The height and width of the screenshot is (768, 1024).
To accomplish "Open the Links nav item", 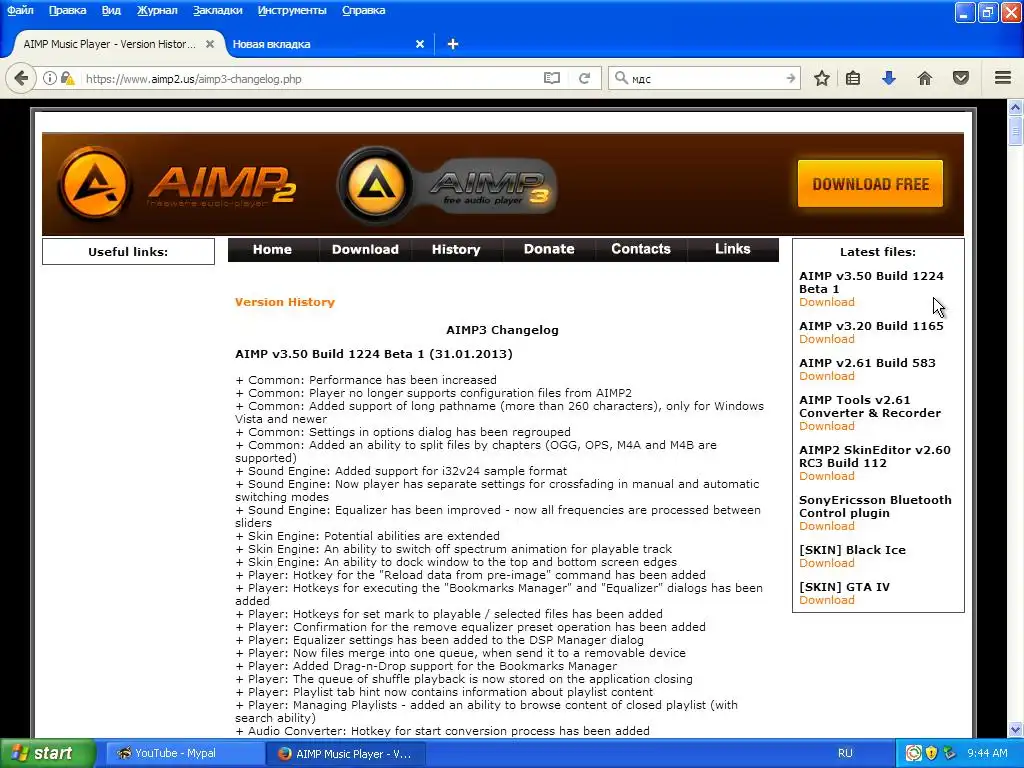I will pyautogui.click(x=733, y=249).
